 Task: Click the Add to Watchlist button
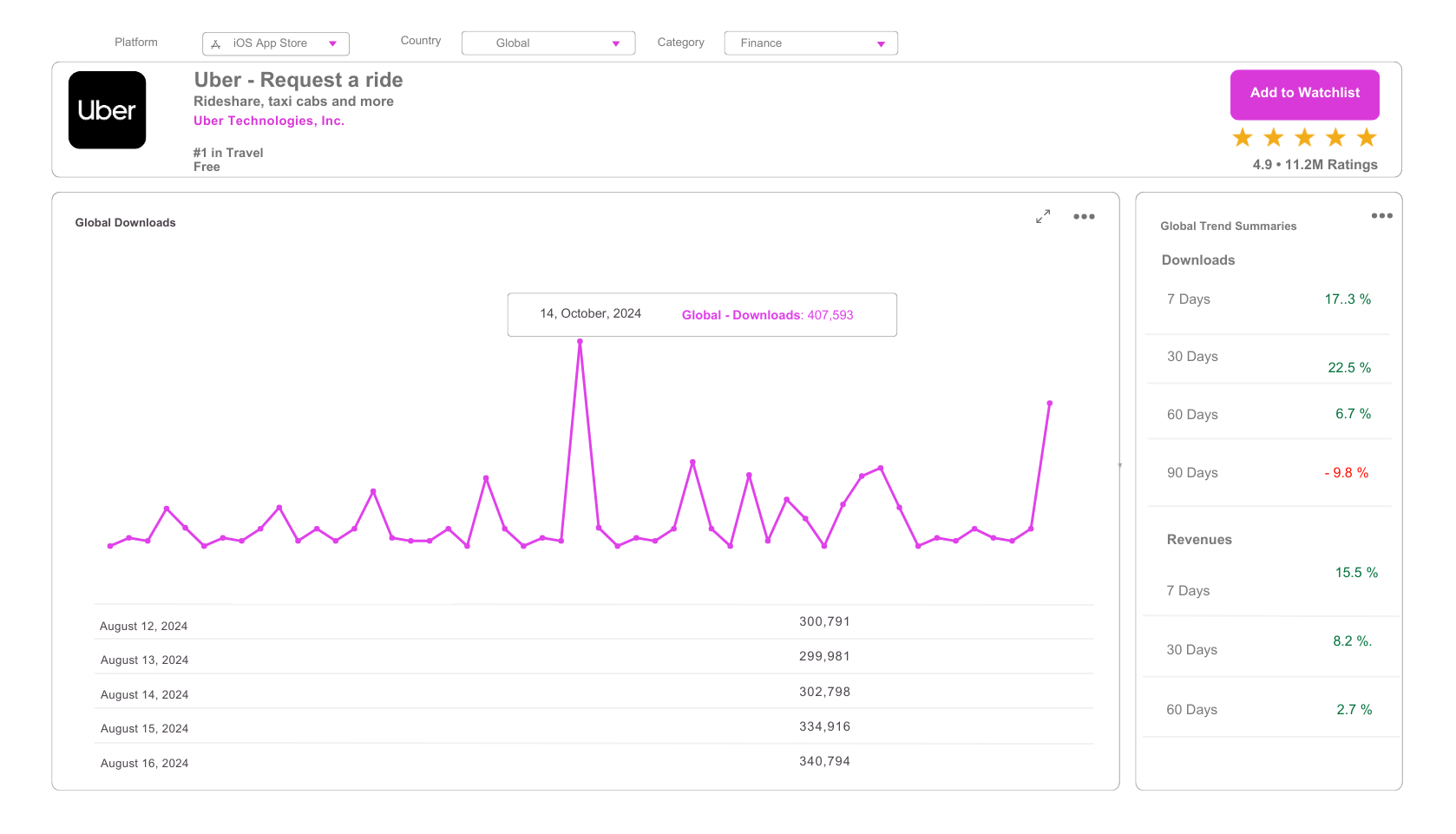(1305, 95)
